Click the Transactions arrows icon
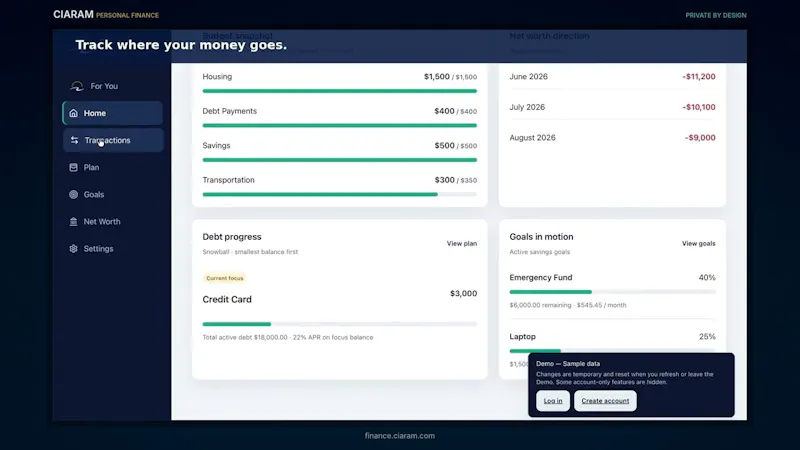Viewport: 800px width, 450px height. [x=74, y=140]
